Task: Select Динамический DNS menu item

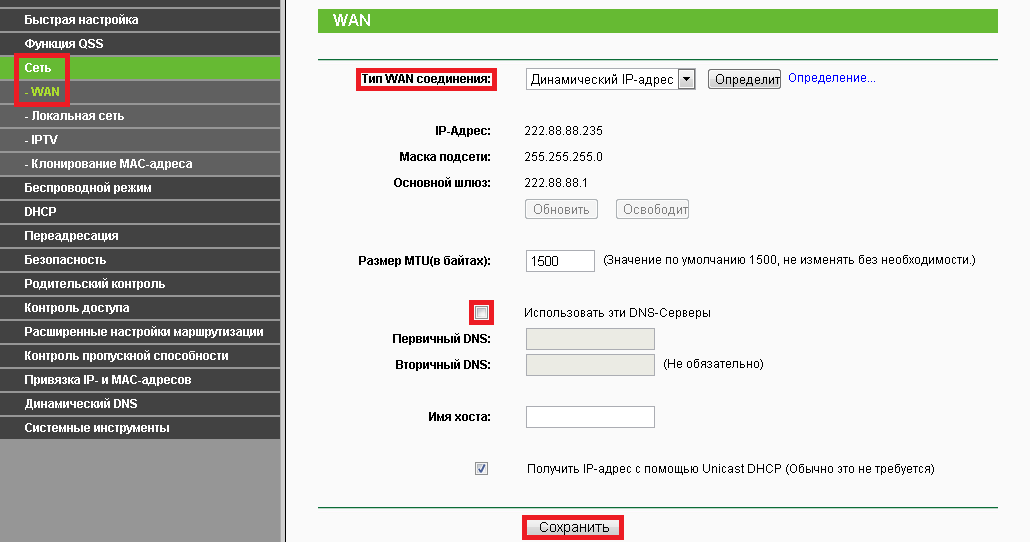Action: click(81, 404)
